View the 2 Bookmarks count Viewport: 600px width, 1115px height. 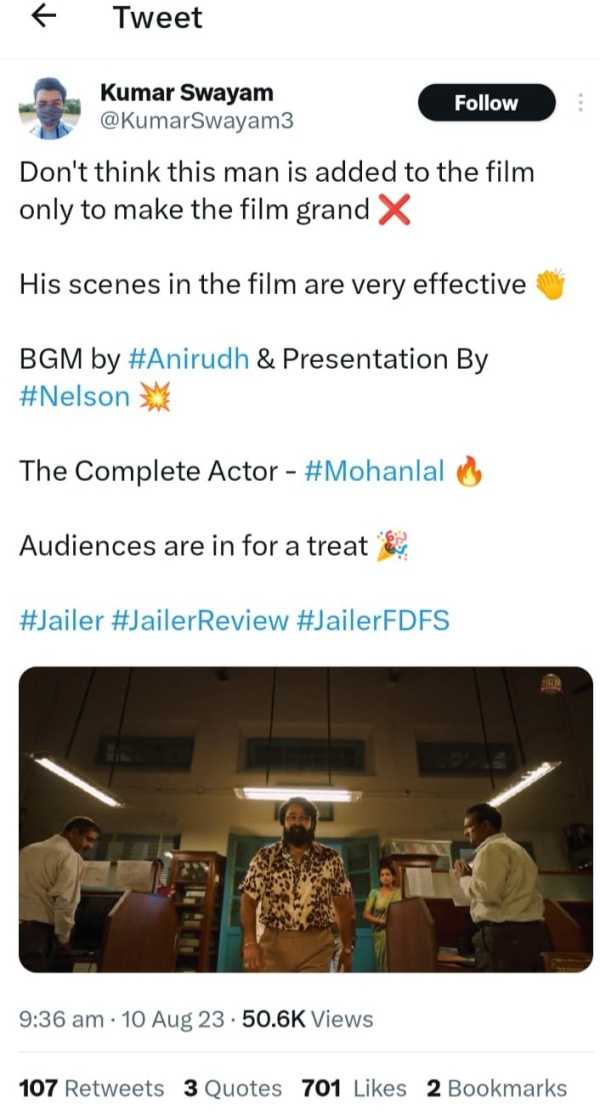497,1088
